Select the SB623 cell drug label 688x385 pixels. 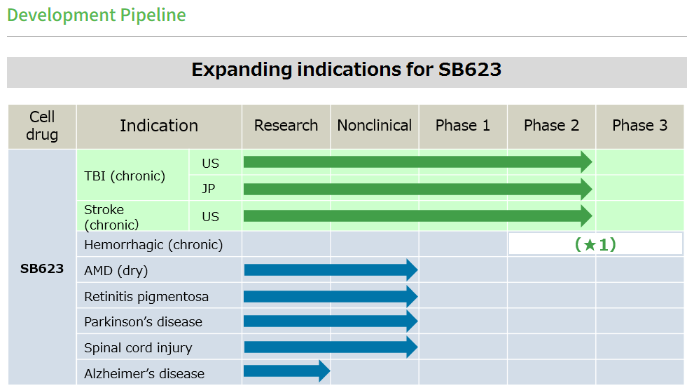coord(42,269)
